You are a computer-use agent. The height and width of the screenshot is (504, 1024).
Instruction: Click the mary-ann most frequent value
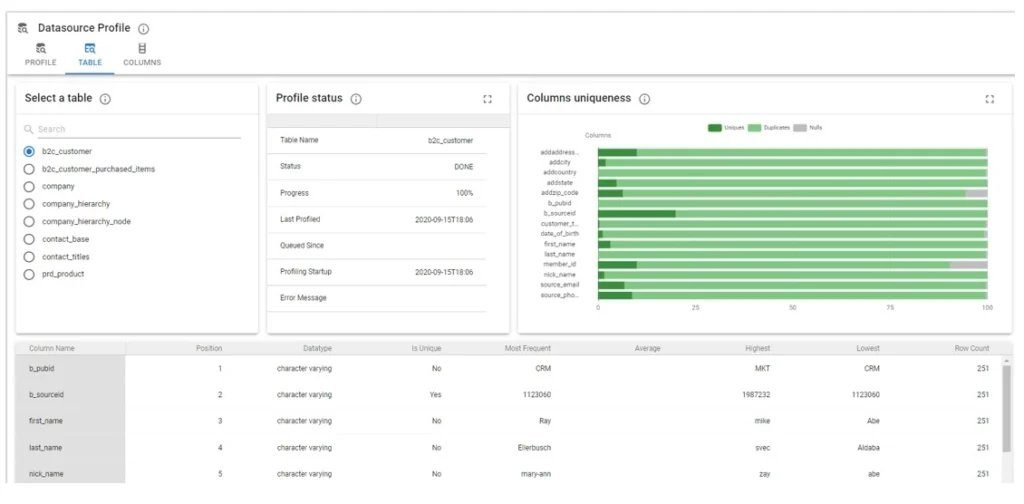click(x=536, y=474)
